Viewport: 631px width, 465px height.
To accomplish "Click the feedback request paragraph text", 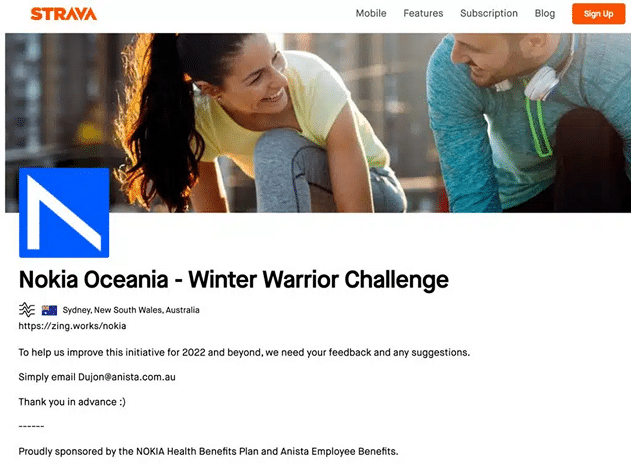I will 244,352.
